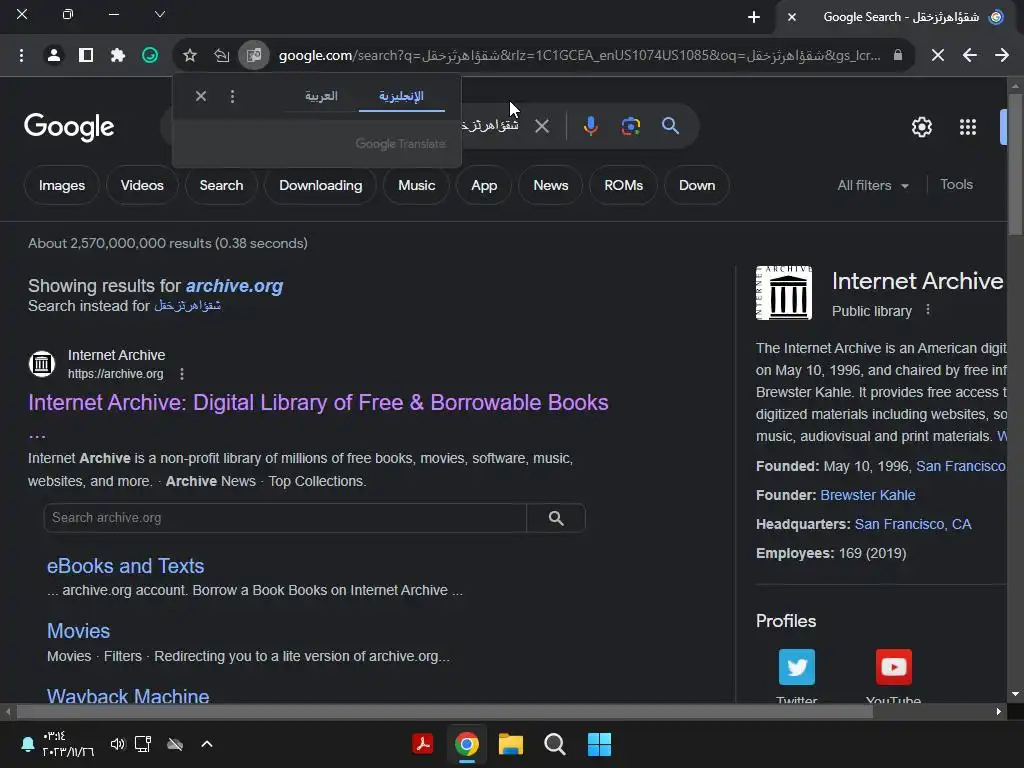Click the vertical page scrollbar
1024x768 pixels.
[1016, 163]
